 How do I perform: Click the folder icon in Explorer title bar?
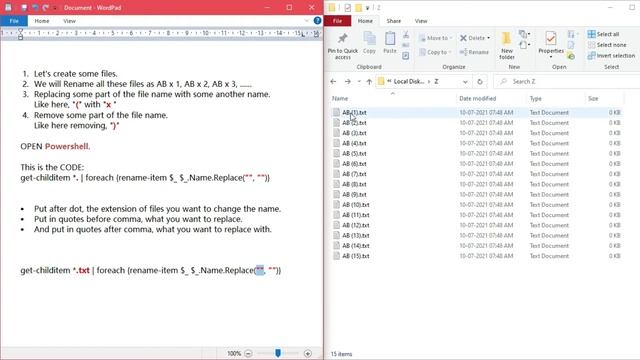(x=332, y=7)
